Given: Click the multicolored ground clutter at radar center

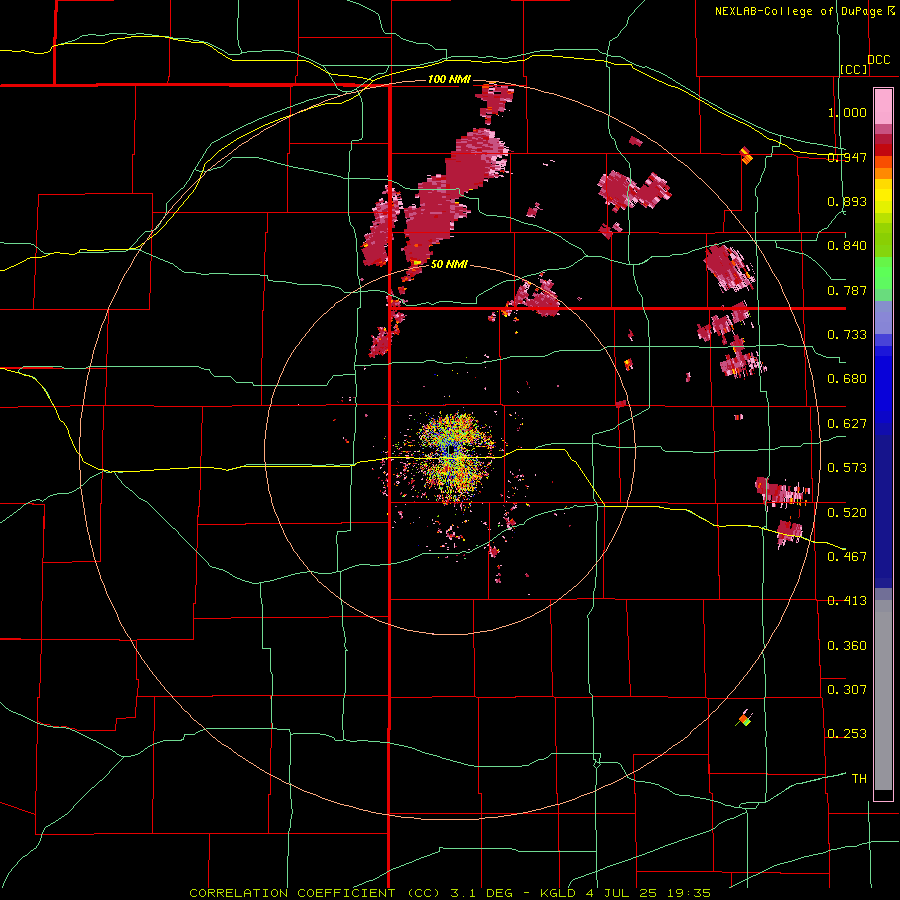Looking at the screenshot, I should pyautogui.click(x=453, y=458).
